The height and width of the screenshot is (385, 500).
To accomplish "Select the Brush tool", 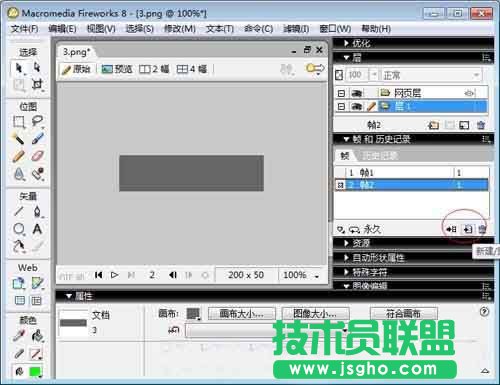I will pyautogui.click(x=37, y=138).
